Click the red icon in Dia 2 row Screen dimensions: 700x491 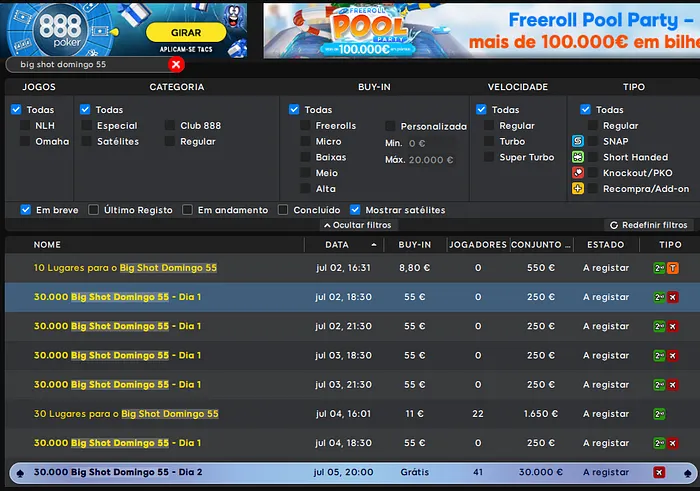[659, 472]
